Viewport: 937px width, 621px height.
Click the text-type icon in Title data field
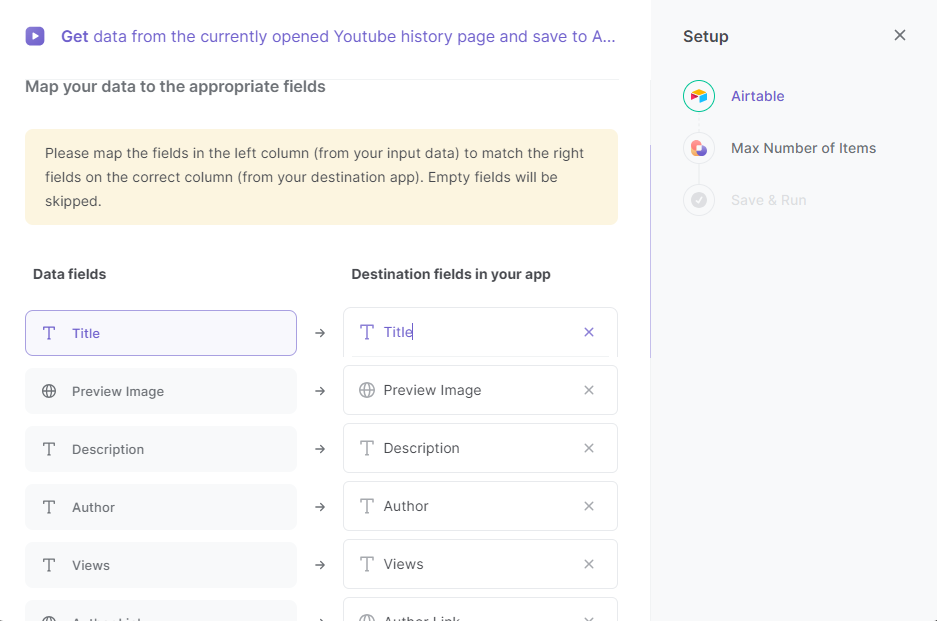tap(49, 333)
